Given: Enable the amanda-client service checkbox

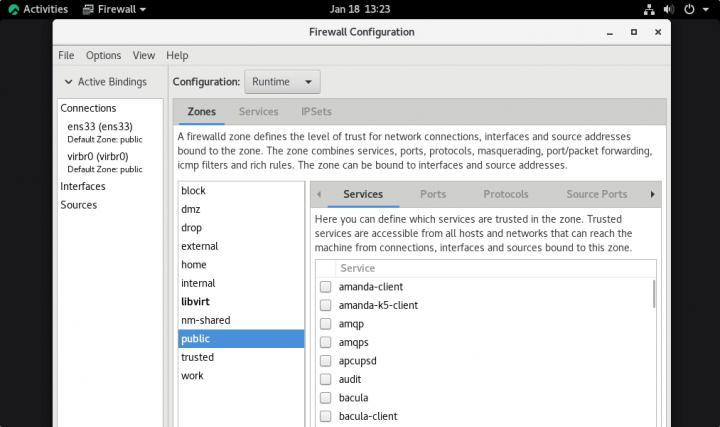Looking at the screenshot, I should click(325, 287).
